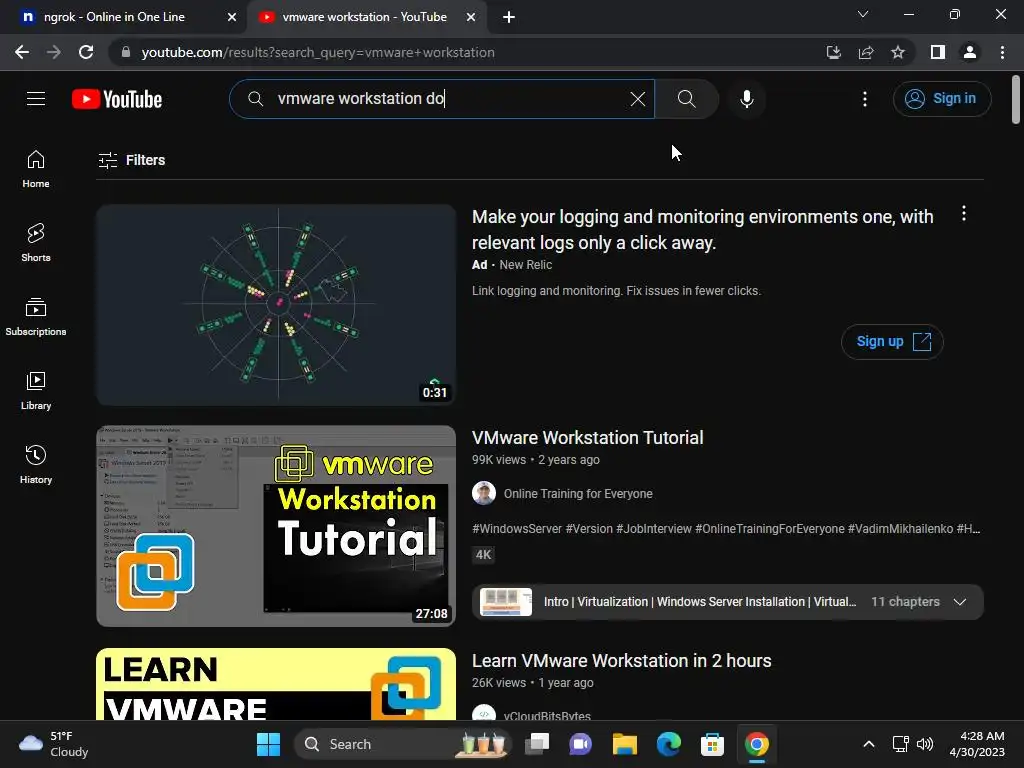This screenshot has height=768, width=1024.
Task: Open Microsoft Store from the taskbar
Action: [712, 744]
